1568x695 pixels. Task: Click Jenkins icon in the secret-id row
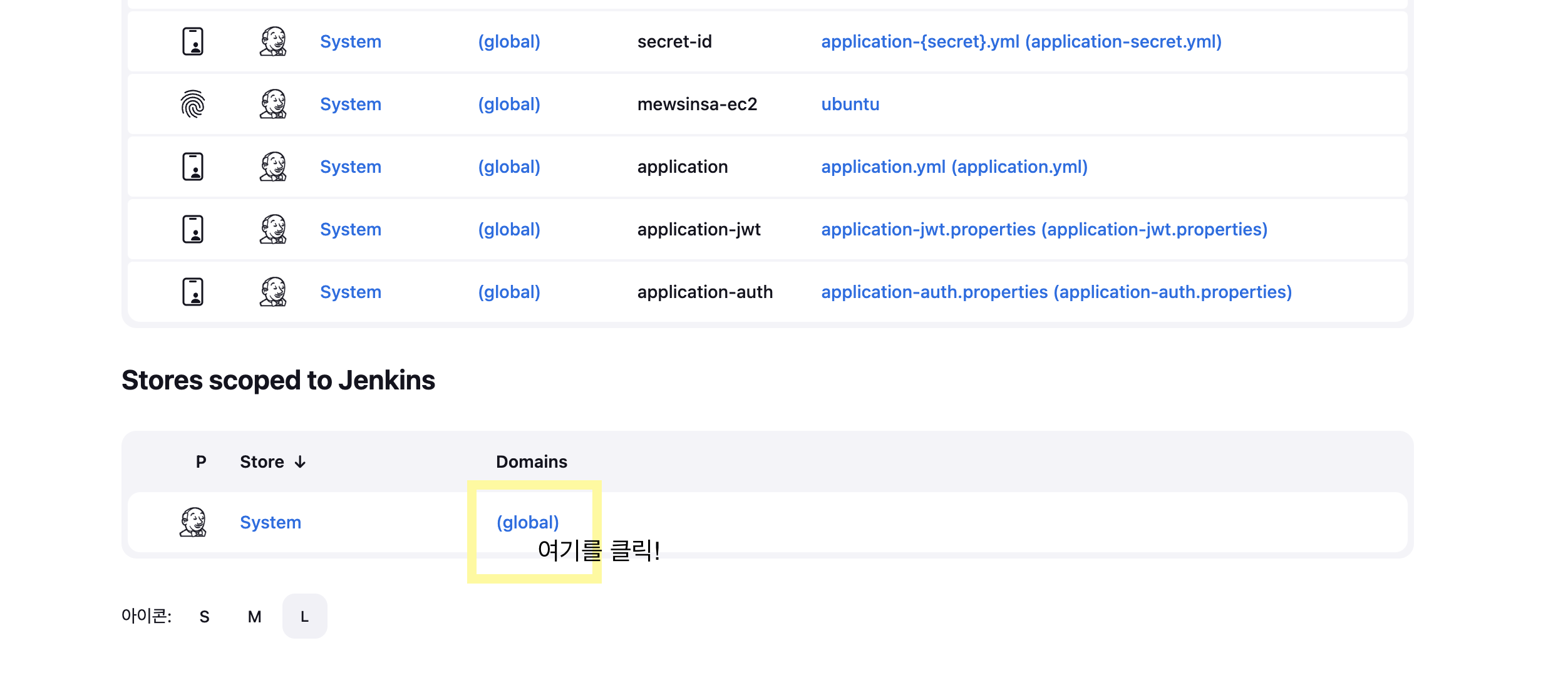click(273, 41)
